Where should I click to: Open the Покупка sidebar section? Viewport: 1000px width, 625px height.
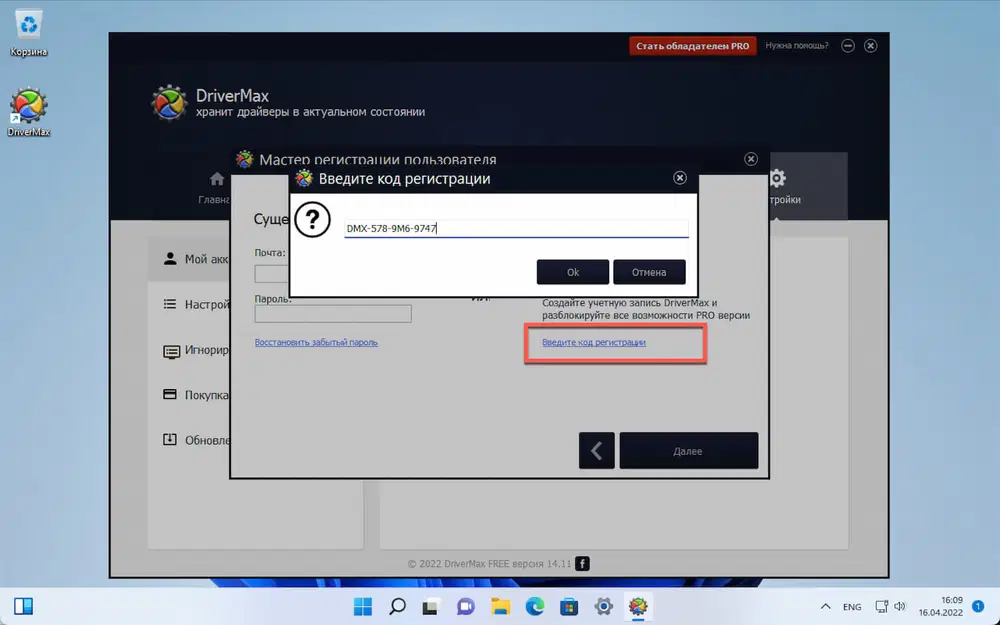[200, 394]
